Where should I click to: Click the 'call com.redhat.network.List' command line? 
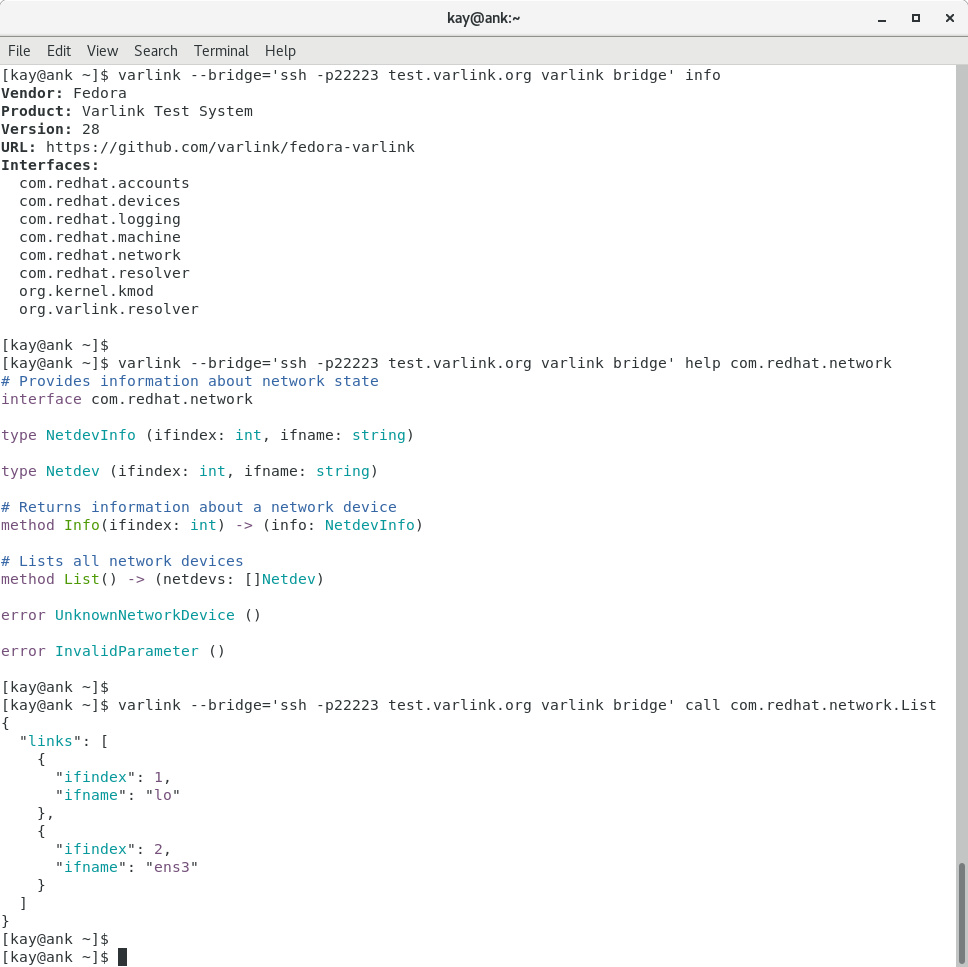click(x=469, y=705)
